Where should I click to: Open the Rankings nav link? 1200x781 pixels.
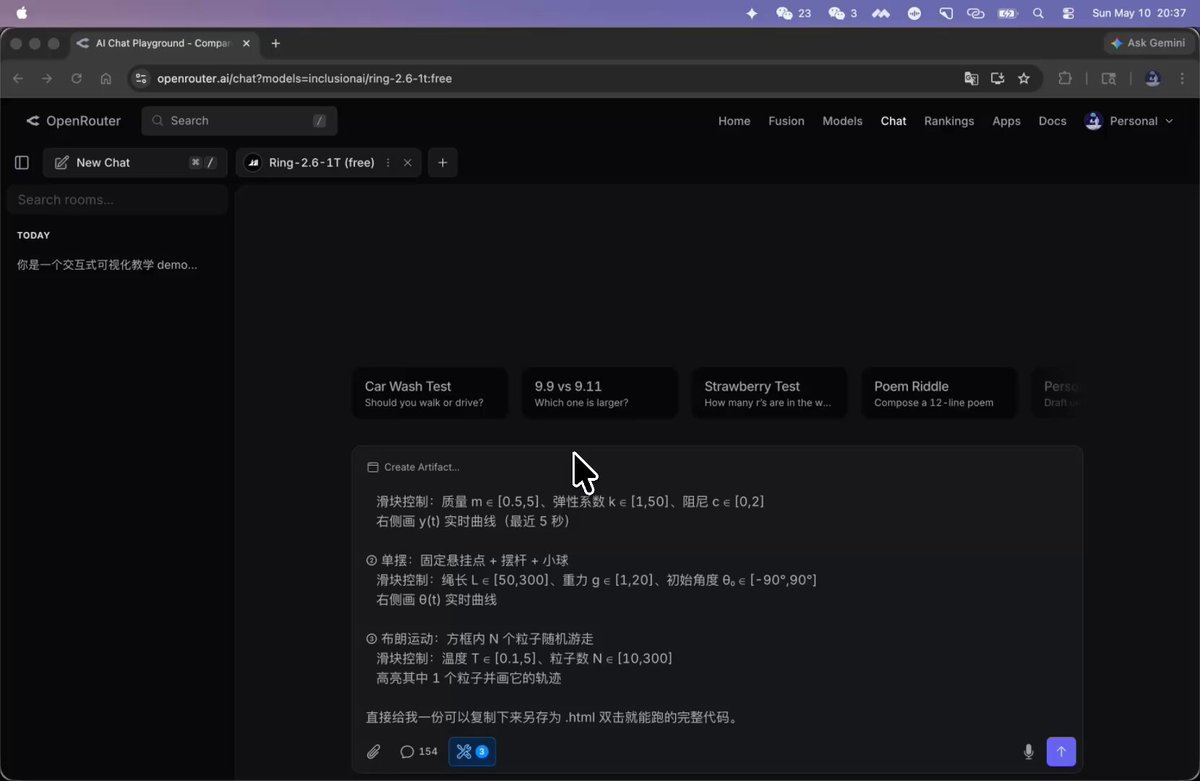tap(949, 121)
